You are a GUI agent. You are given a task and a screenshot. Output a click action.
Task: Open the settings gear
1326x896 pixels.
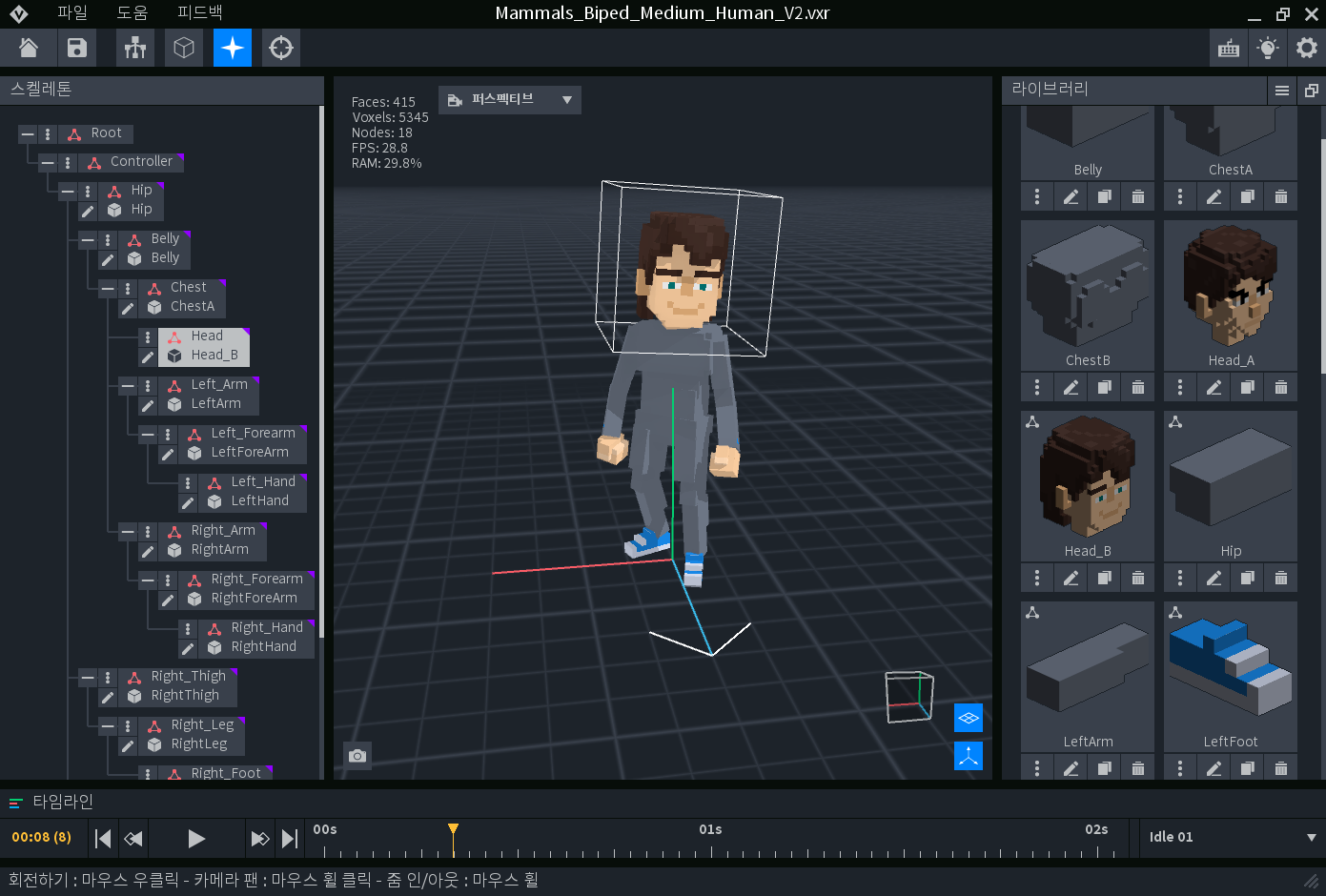(1307, 48)
